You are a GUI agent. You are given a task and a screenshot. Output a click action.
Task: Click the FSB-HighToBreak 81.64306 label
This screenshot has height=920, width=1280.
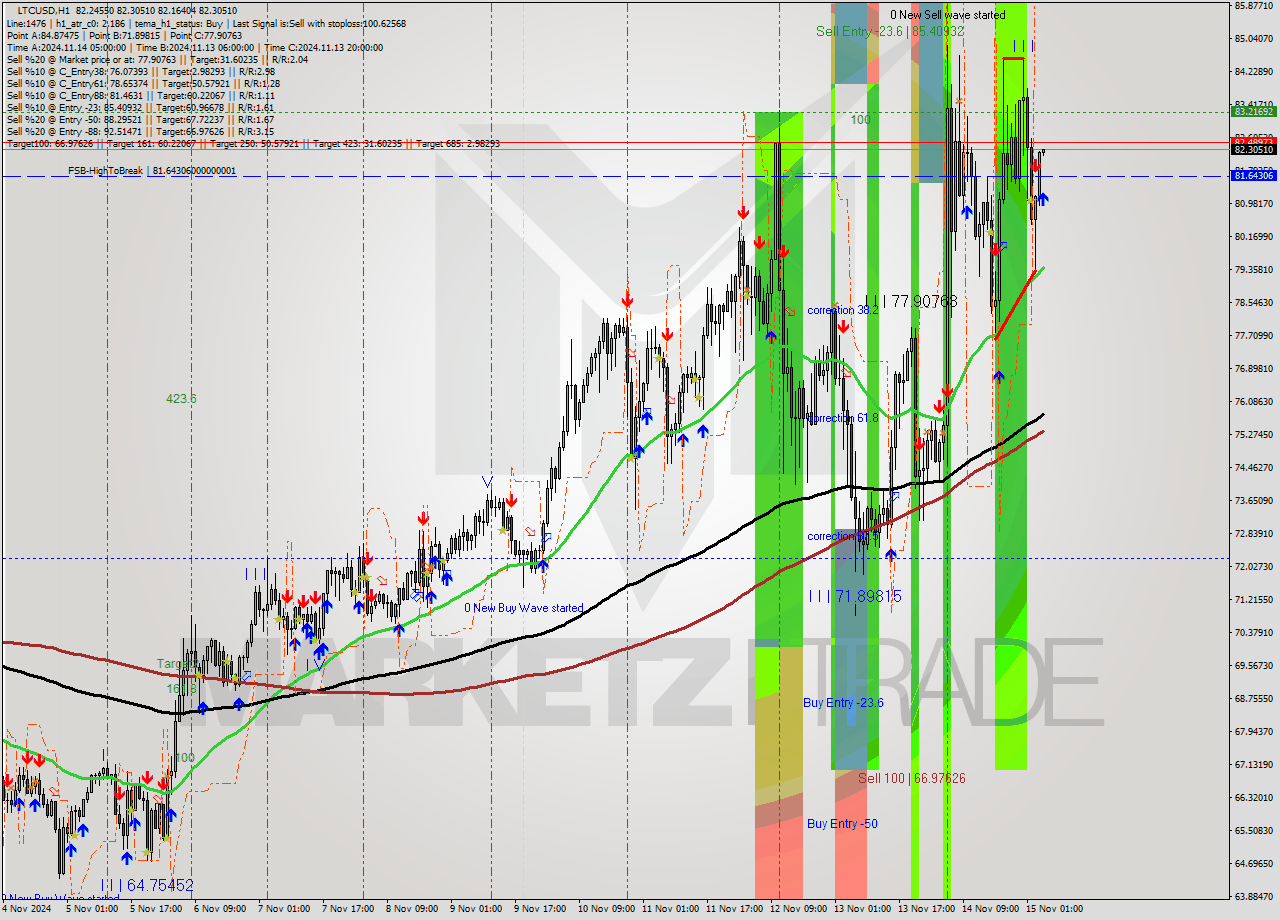pyautogui.click(x=152, y=171)
